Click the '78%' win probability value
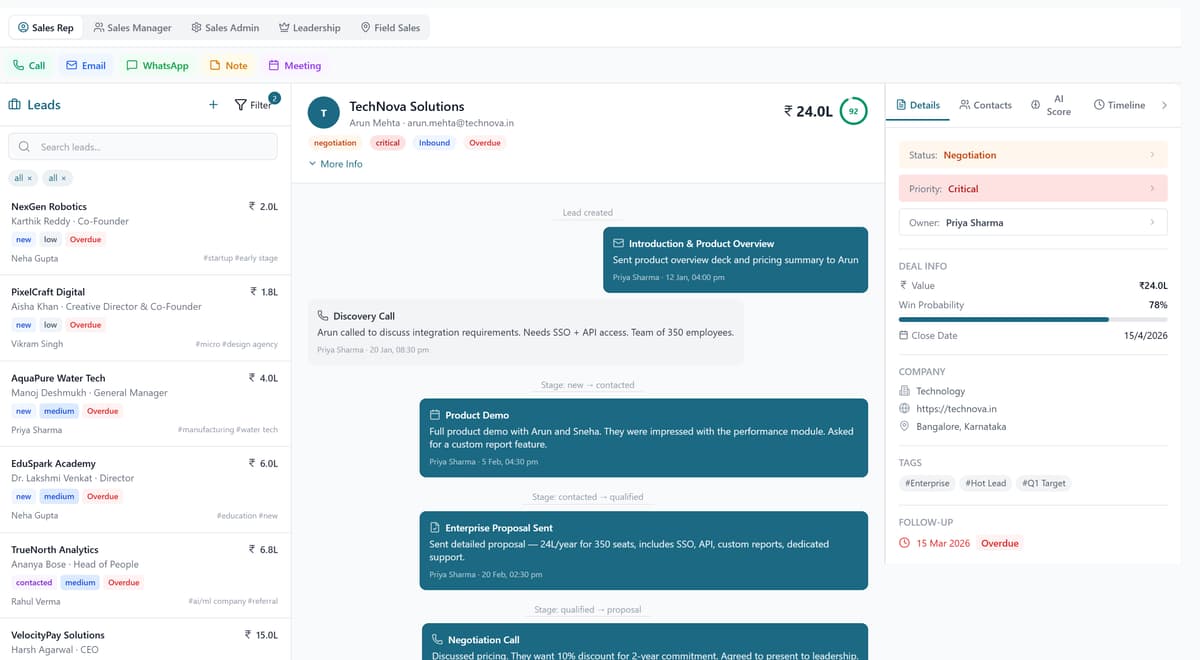1200x660 pixels. point(1158,304)
